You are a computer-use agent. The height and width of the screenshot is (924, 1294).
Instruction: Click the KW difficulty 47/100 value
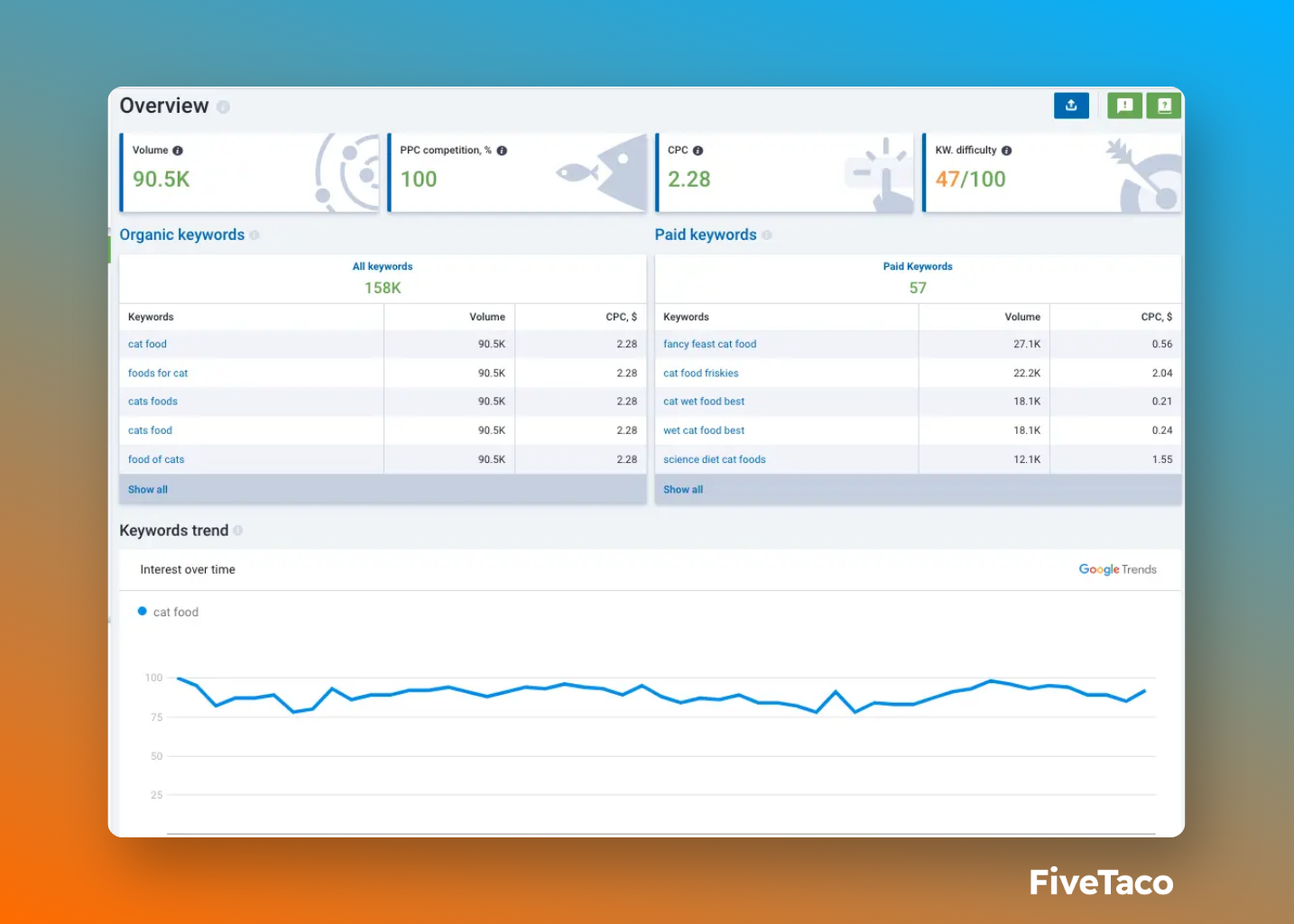coord(970,180)
